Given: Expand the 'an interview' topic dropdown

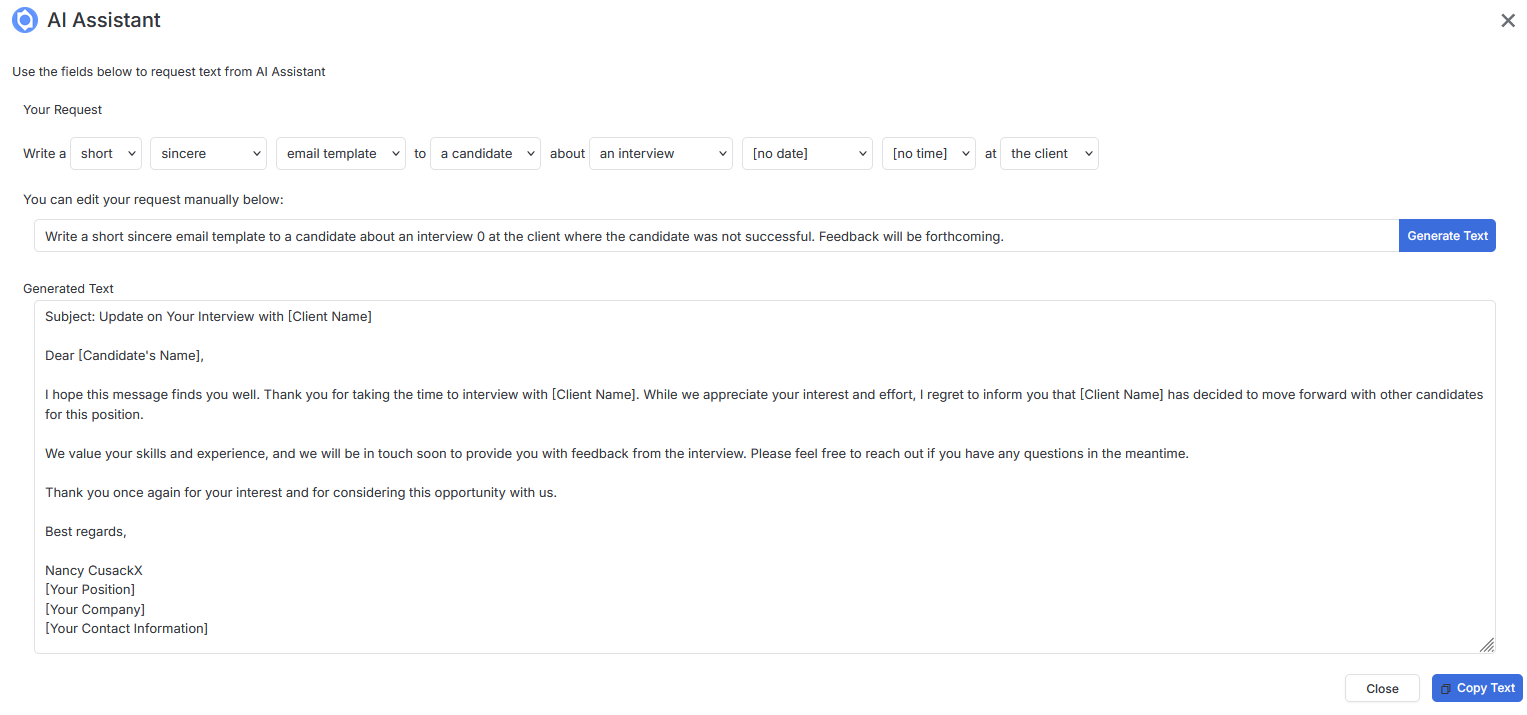Looking at the screenshot, I should [661, 154].
